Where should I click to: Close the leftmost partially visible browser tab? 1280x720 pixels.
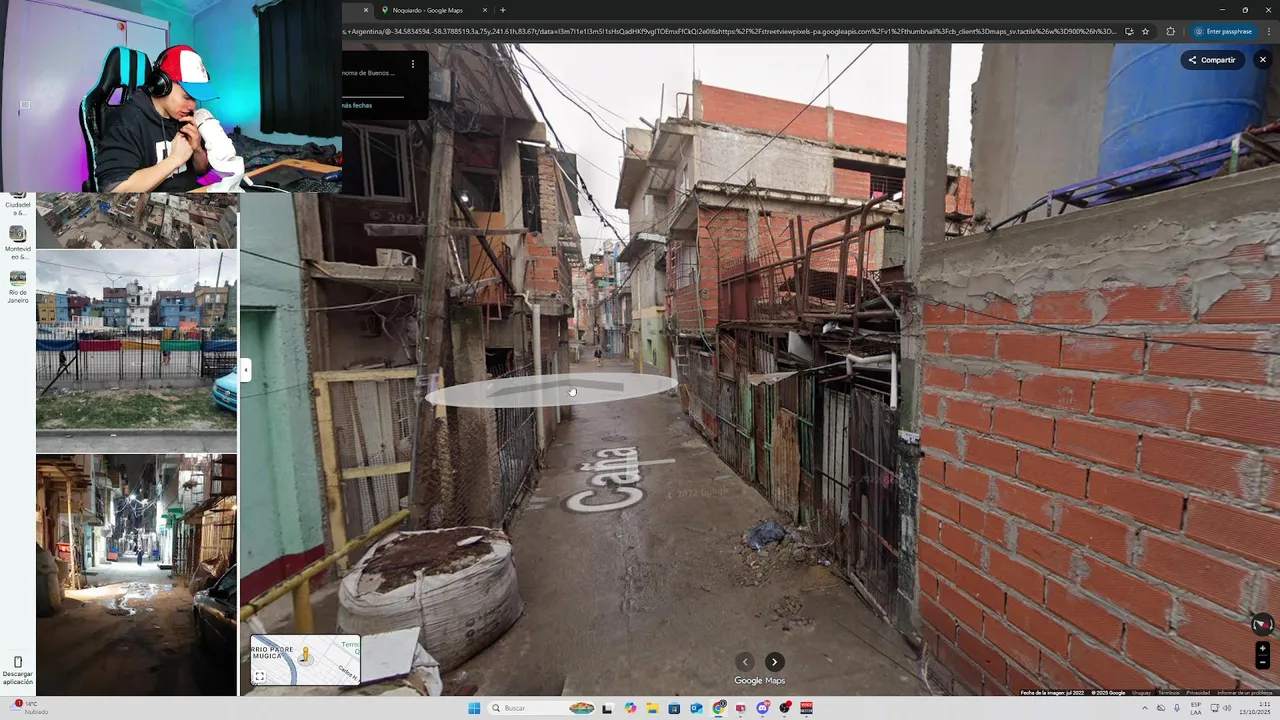[x=365, y=10]
